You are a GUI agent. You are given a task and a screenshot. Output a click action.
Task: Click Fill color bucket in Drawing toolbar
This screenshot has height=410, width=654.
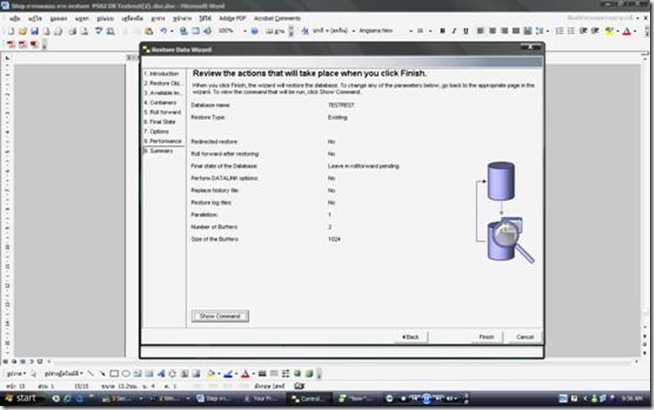pos(211,373)
